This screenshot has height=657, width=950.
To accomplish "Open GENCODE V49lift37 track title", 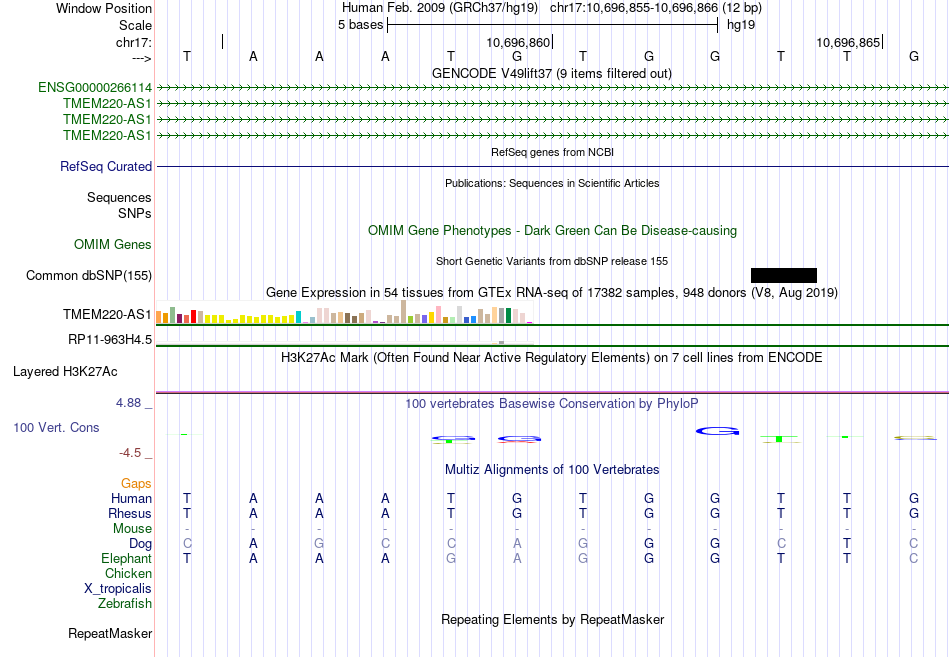I will point(551,73).
